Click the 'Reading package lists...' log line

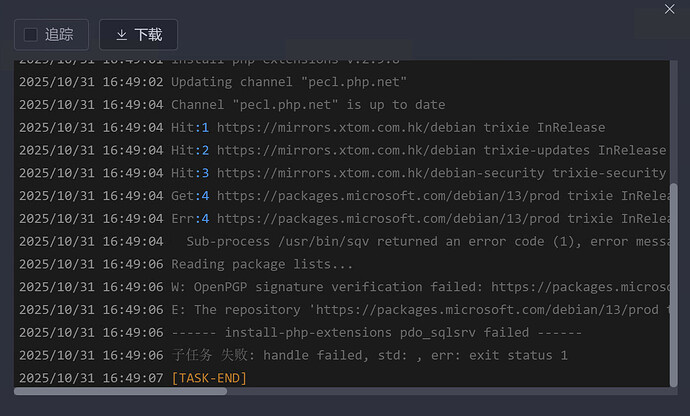[x=262, y=264]
